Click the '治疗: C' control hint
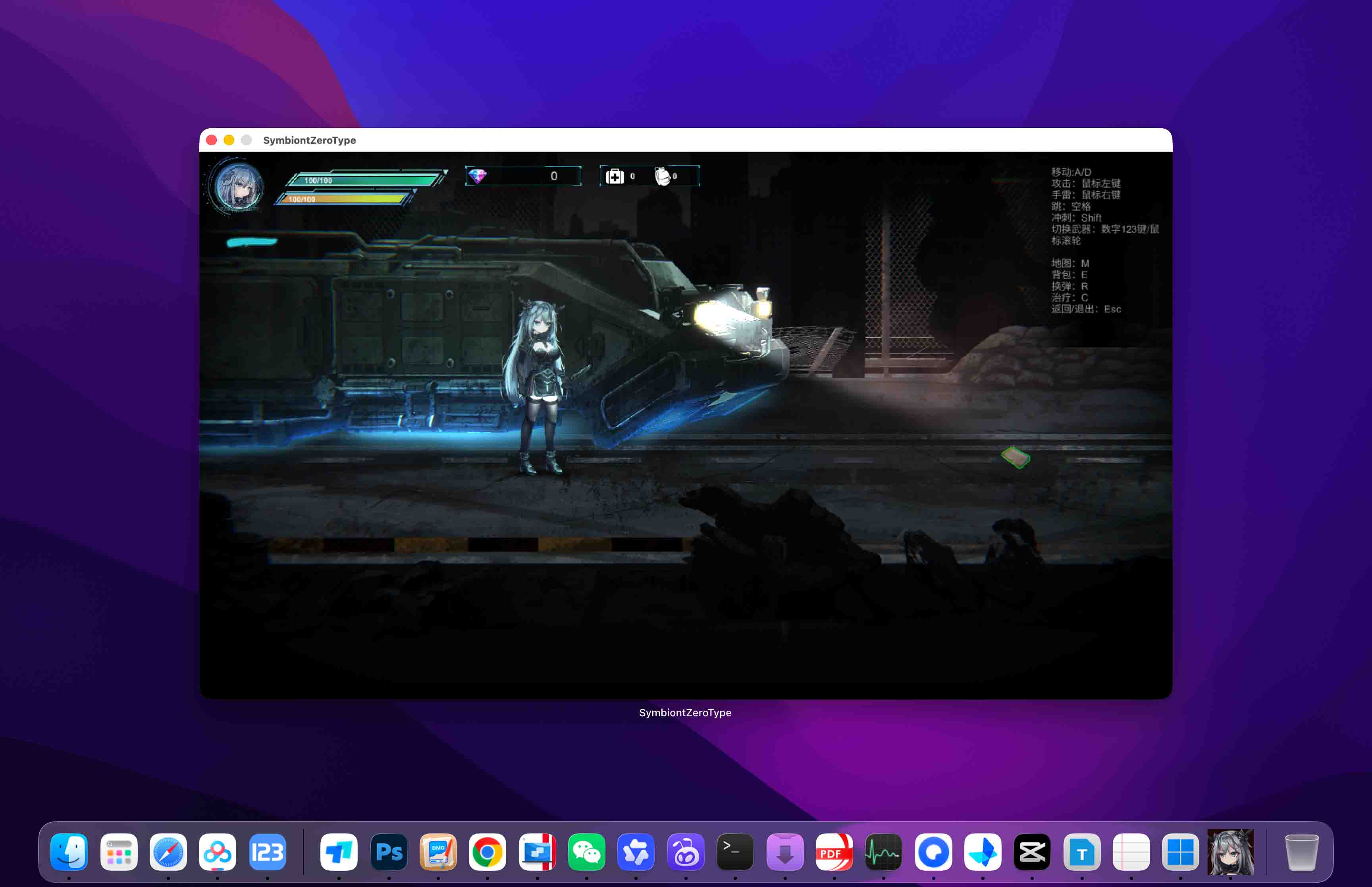 tap(1070, 298)
